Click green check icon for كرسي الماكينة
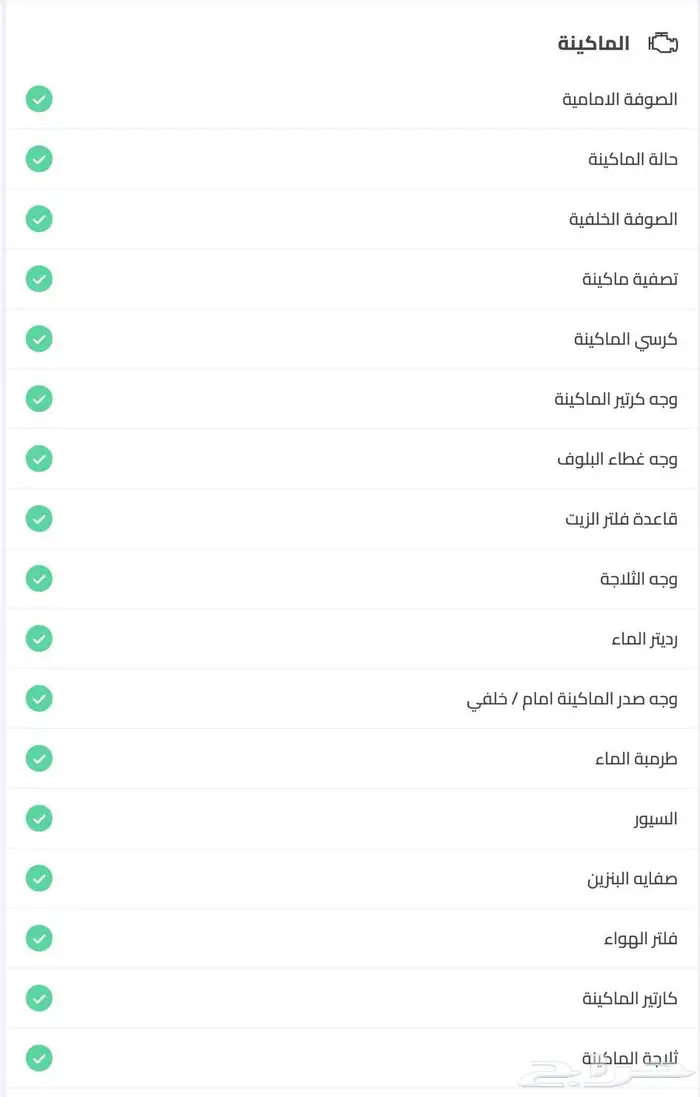Screen dimensions: 700x1097 [39, 339]
